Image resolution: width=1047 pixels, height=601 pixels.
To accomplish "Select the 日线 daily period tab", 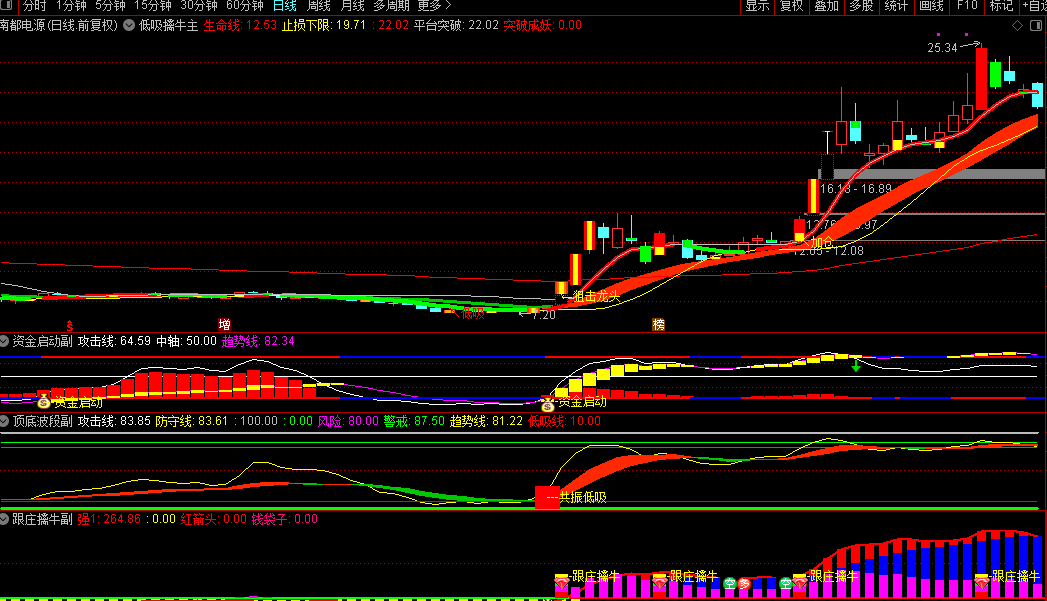I will [284, 6].
